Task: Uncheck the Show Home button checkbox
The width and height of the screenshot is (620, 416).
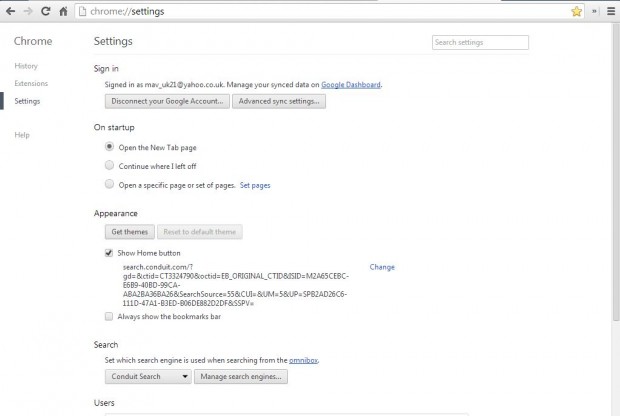Action: tap(109, 253)
